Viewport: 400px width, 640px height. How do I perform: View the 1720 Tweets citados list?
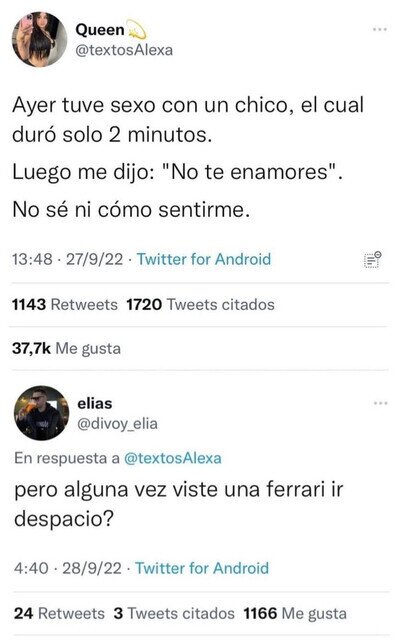[200, 304]
